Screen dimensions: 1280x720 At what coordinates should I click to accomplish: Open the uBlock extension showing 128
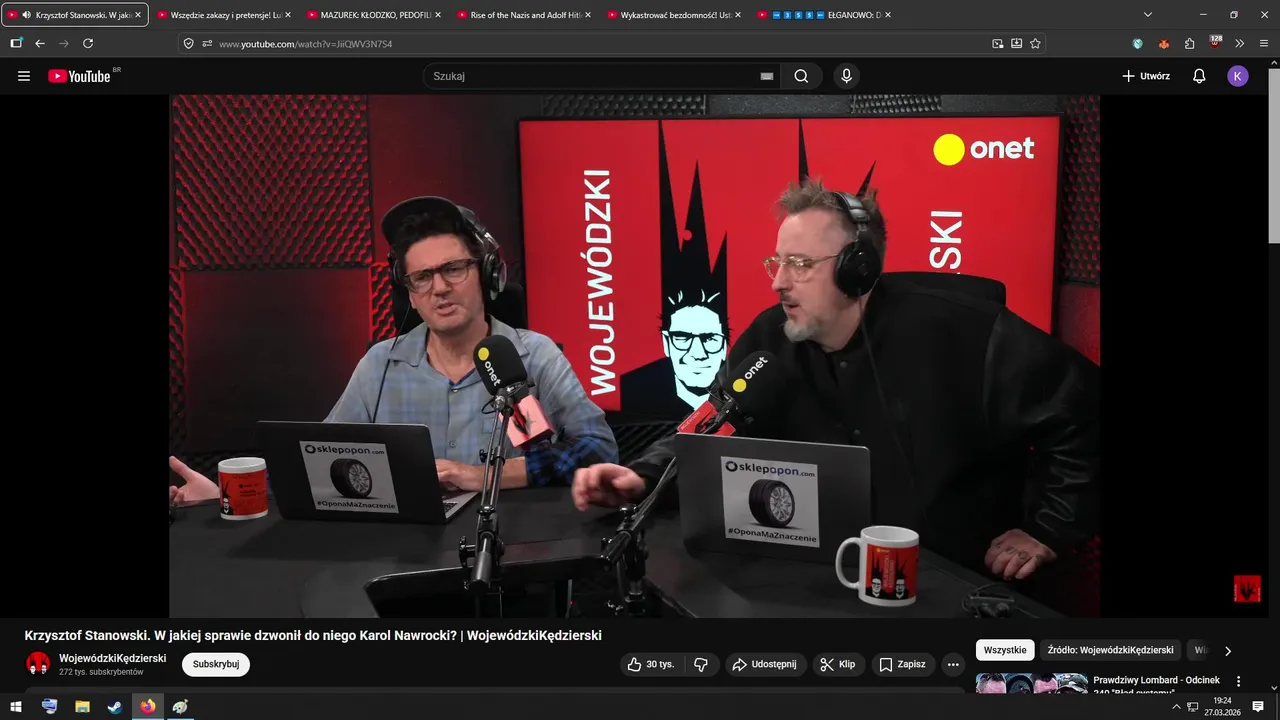[x=1215, y=42]
